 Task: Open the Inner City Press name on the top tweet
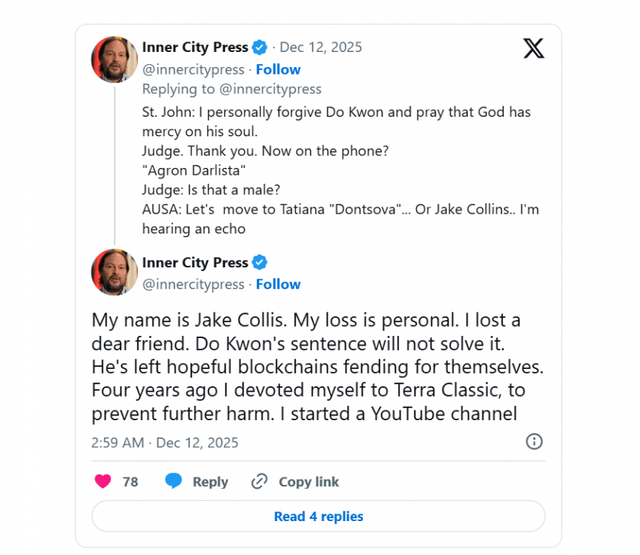pos(195,47)
